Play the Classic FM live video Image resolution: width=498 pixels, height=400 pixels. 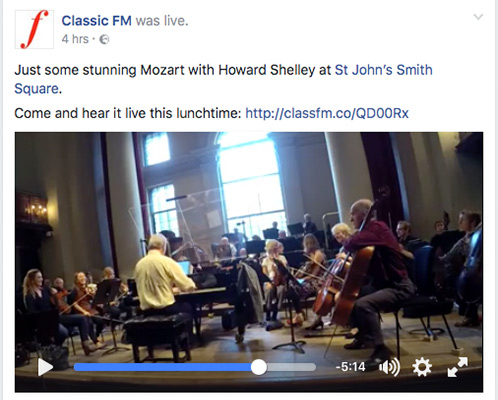click(x=45, y=367)
